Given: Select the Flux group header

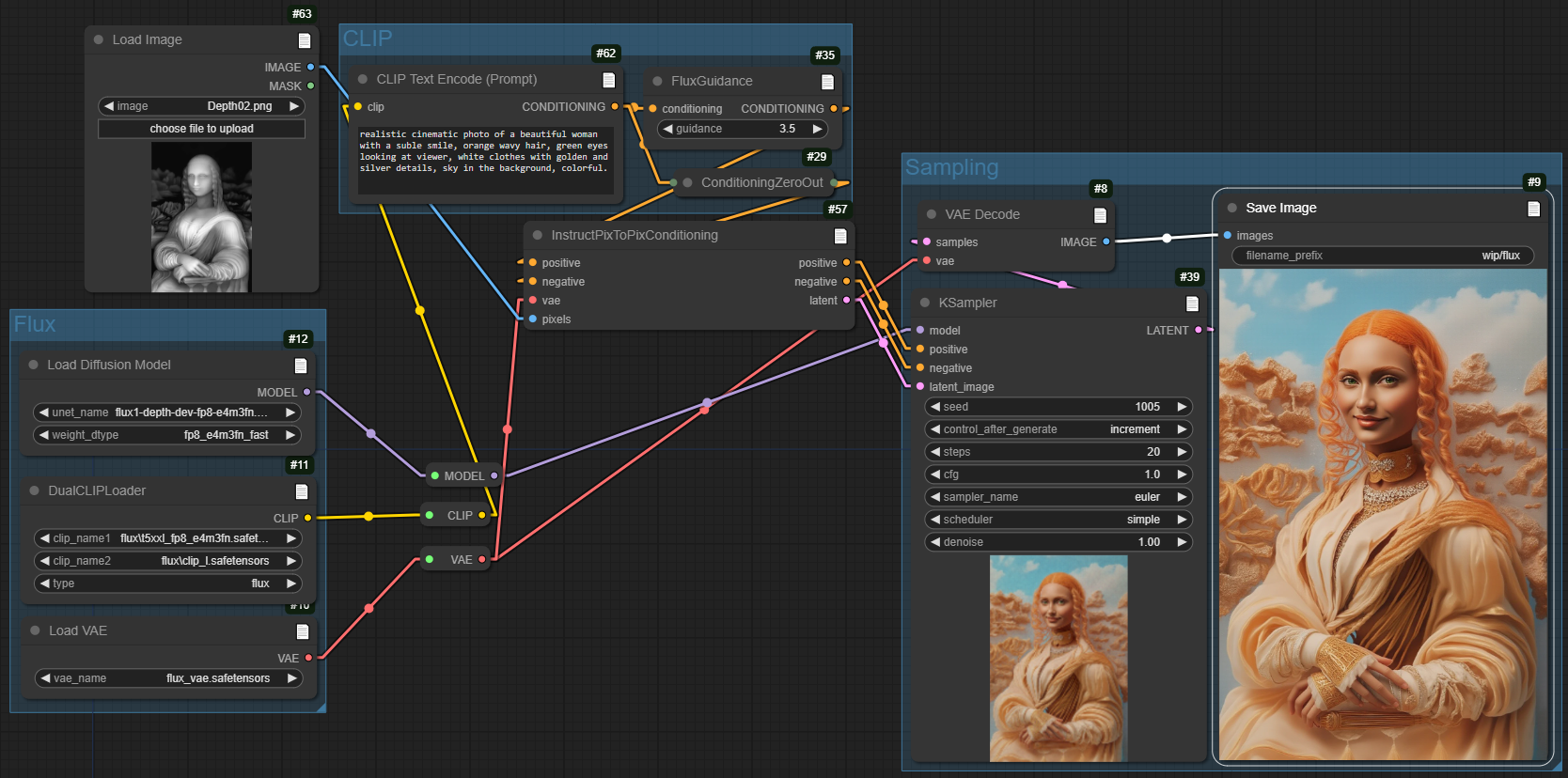Looking at the screenshot, I should pos(35,324).
